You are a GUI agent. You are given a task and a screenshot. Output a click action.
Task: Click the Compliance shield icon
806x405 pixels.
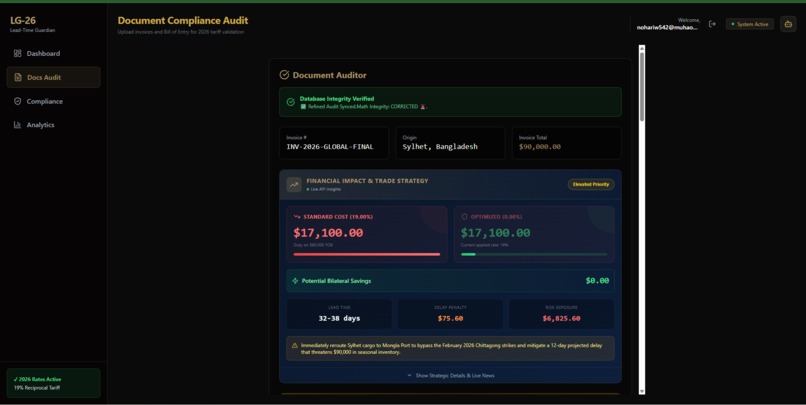pyautogui.click(x=17, y=101)
